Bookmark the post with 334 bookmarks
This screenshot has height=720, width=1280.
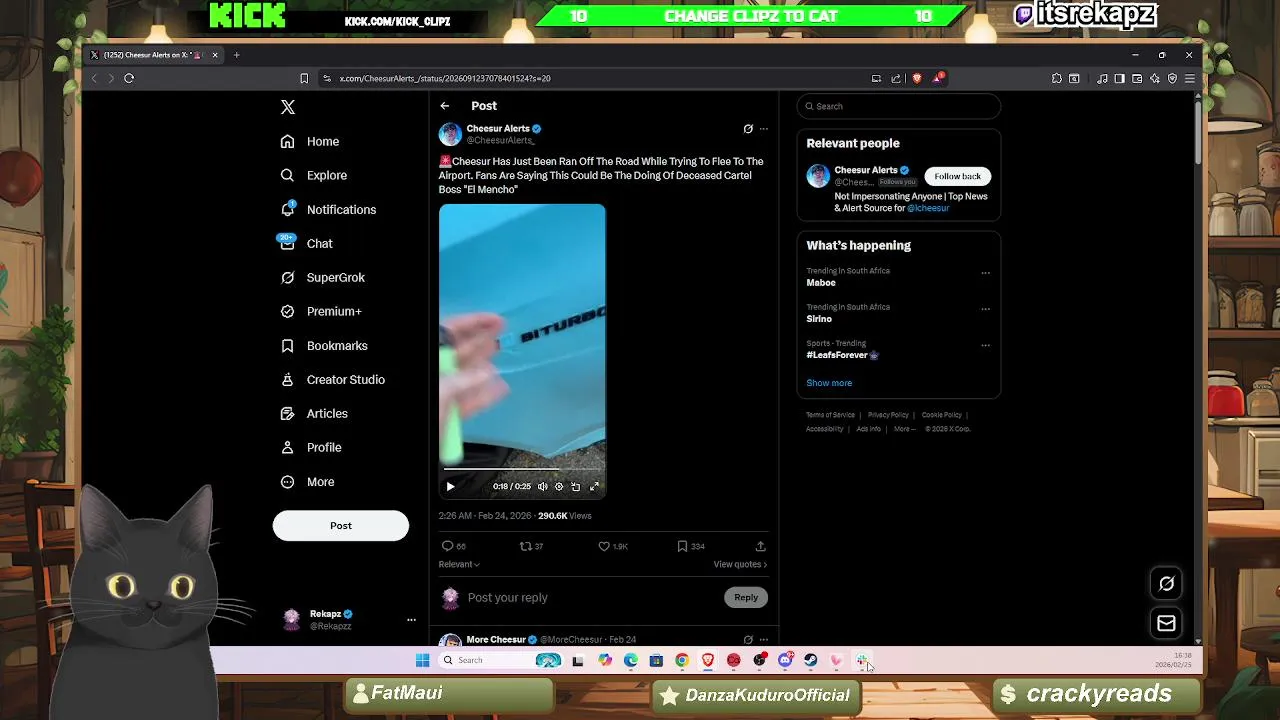[x=691, y=546]
